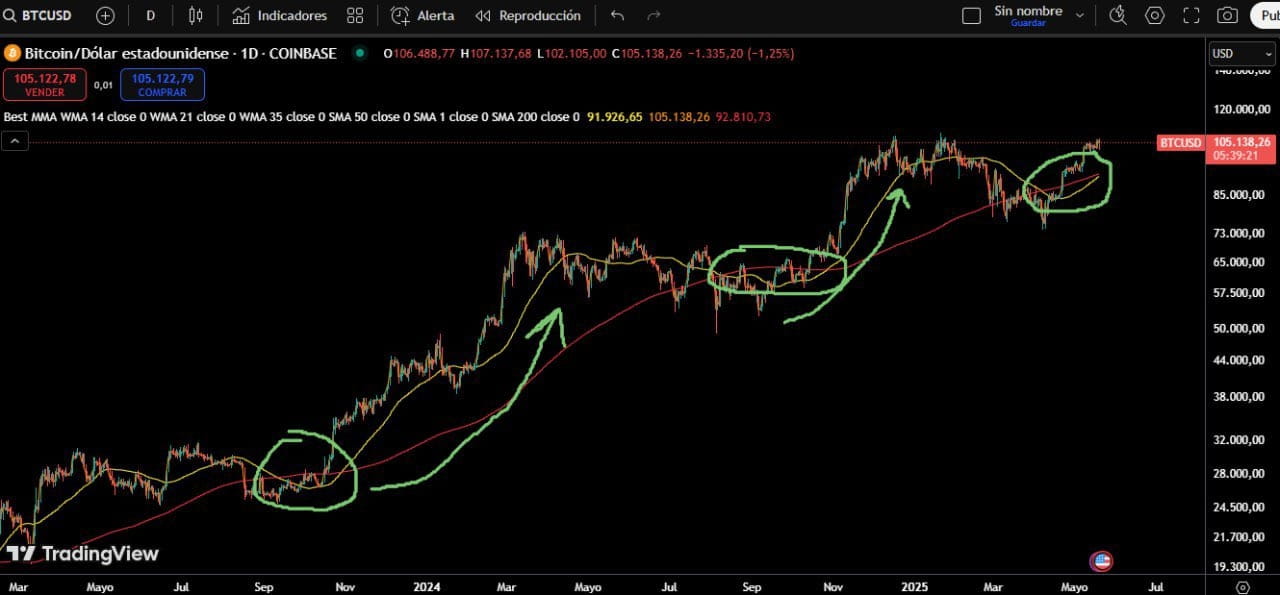1280x595 pixels.
Task: Select the chart layout square icon
Action: (x=971, y=16)
